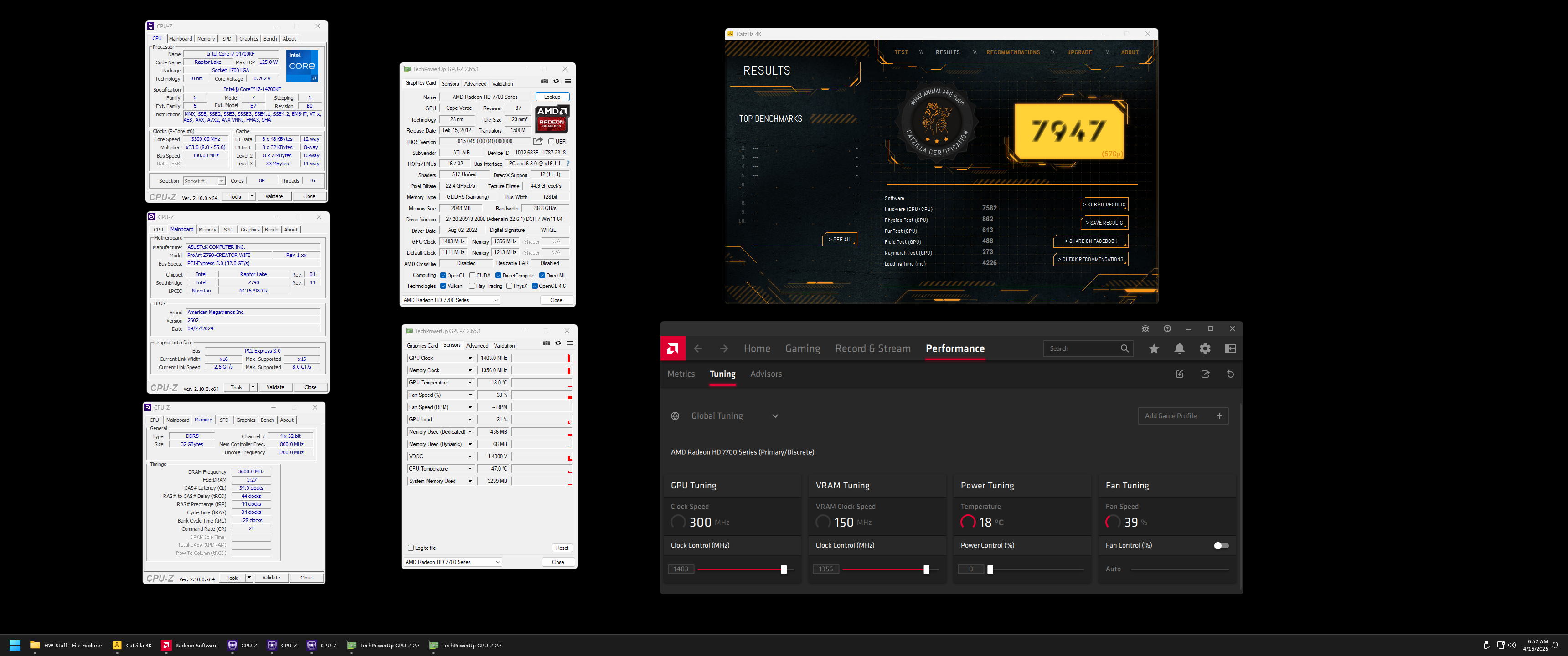Open GPU Clock sensor dropdown arrow
Image resolution: width=1568 pixels, height=656 pixels.
[470, 358]
